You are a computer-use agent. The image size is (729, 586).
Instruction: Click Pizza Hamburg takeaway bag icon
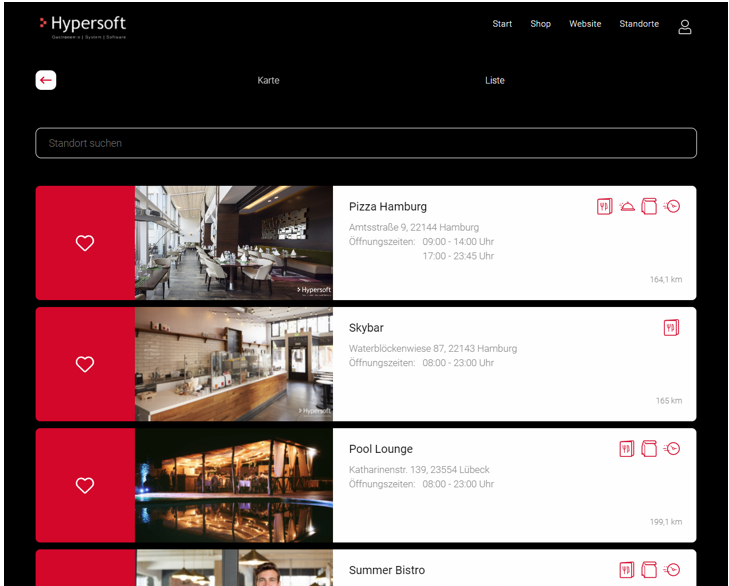[649, 206]
